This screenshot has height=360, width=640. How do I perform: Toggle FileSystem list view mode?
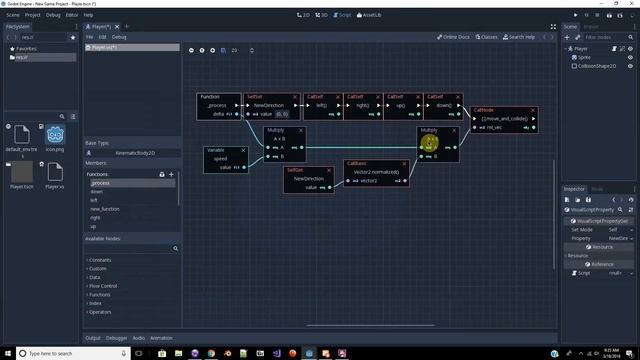coord(73,117)
